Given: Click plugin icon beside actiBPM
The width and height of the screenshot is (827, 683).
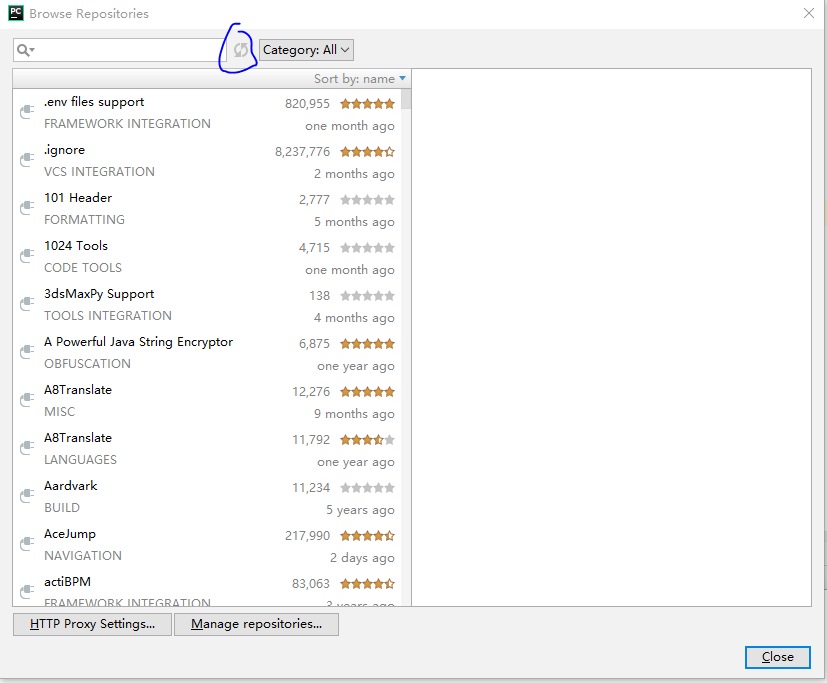Looking at the screenshot, I should point(27,592).
